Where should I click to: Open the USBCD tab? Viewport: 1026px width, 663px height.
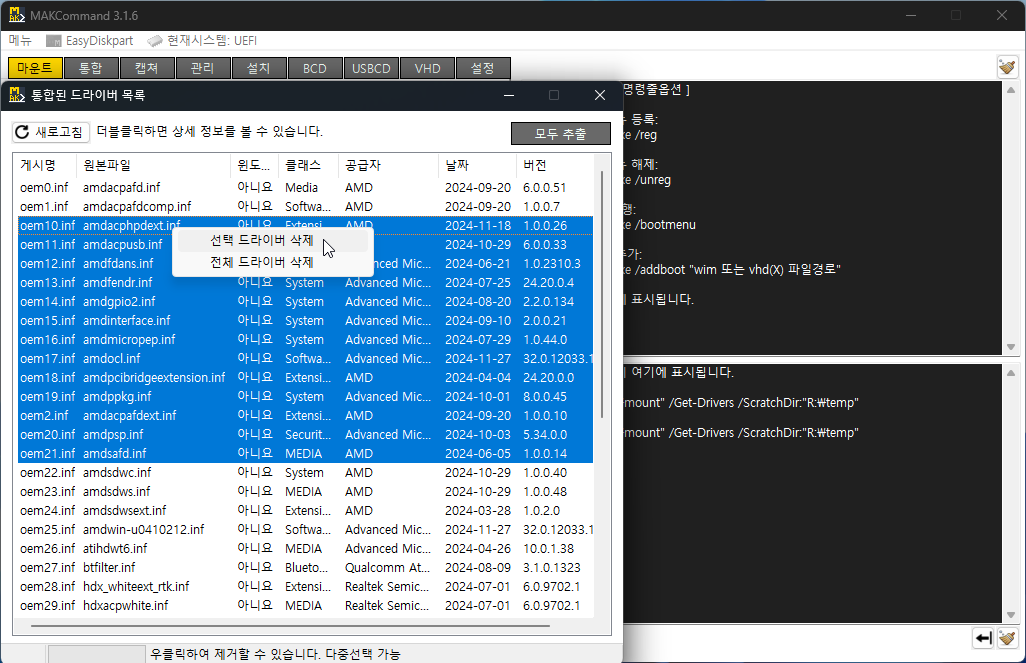pos(371,68)
